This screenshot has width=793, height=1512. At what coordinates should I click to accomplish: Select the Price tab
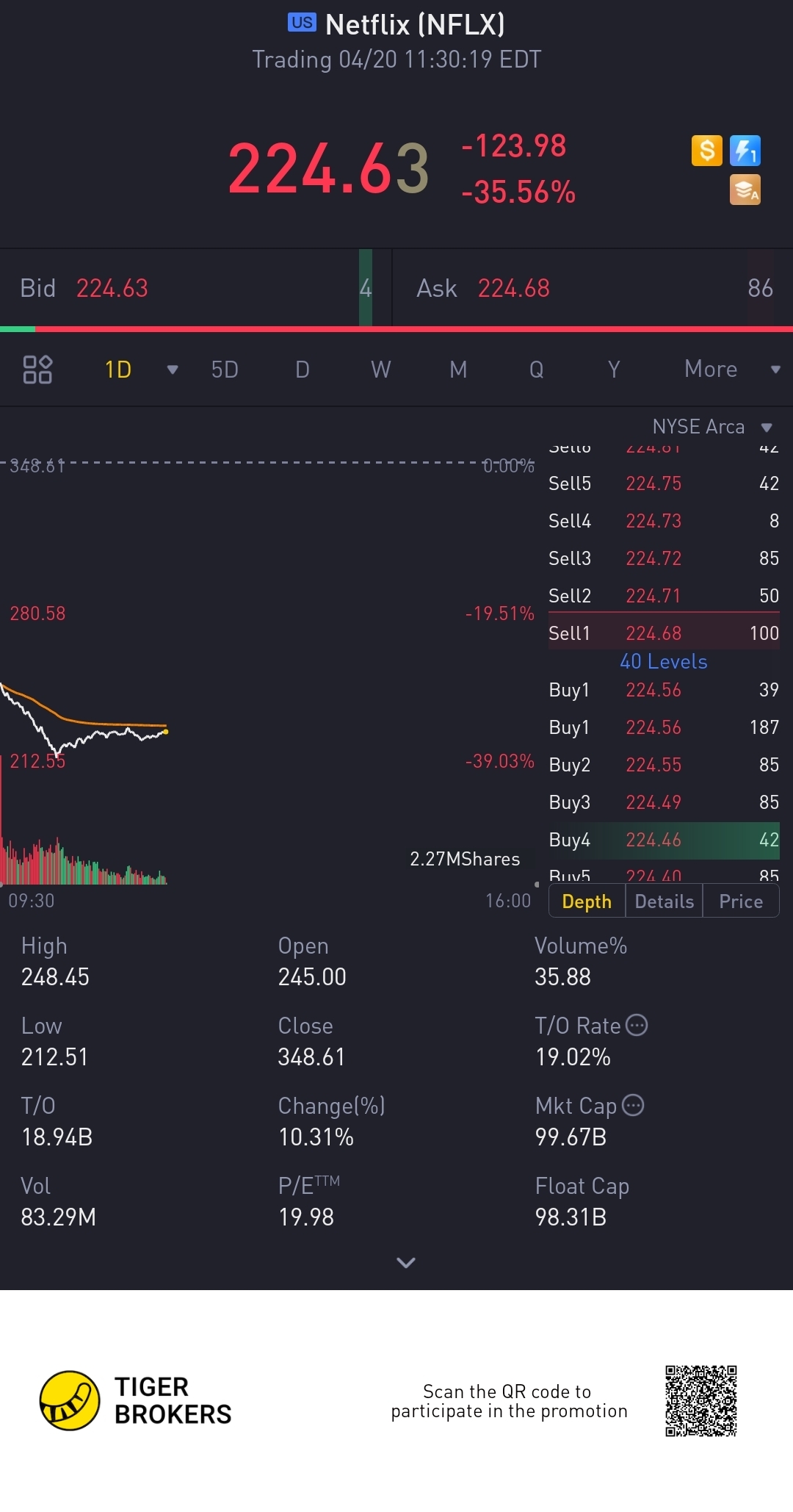(x=741, y=901)
